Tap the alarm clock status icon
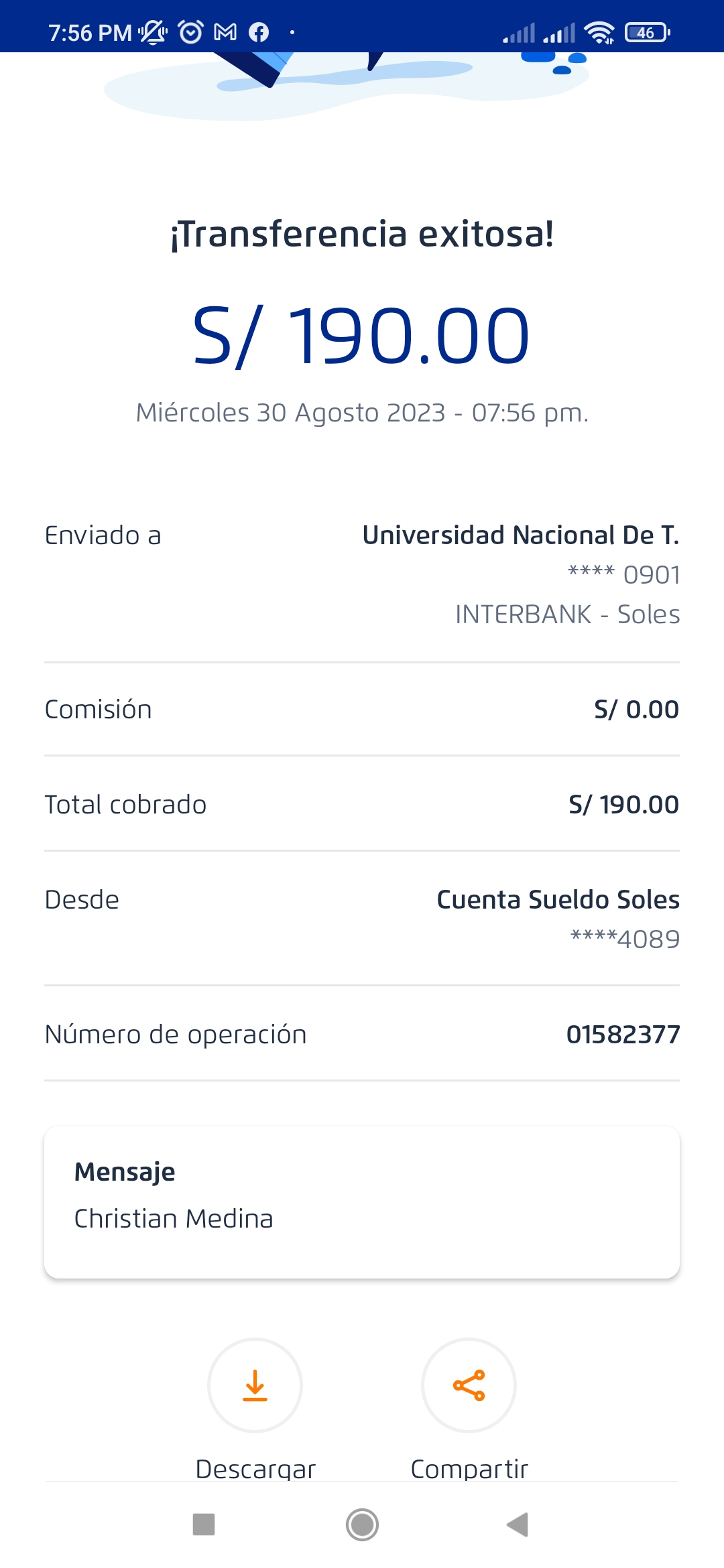This screenshot has width=724, height=1568. pyautogui.click(x=191, y=32)
